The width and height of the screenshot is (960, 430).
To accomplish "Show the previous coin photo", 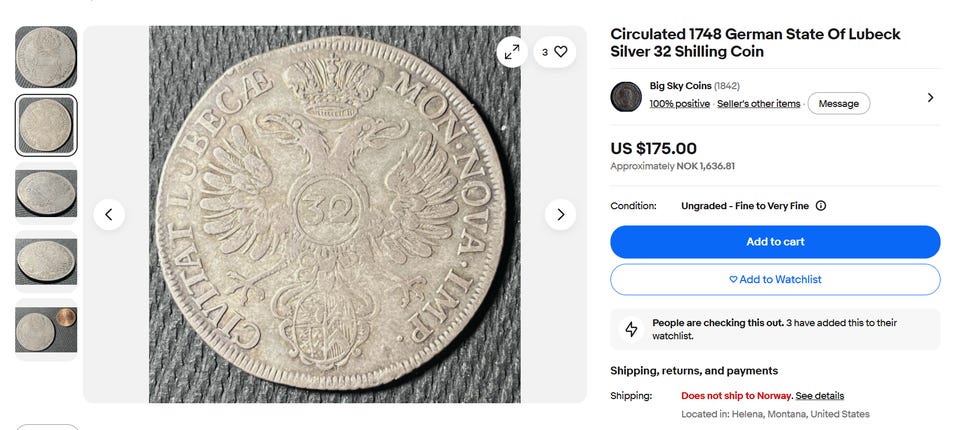I will [x=109, y=214].
